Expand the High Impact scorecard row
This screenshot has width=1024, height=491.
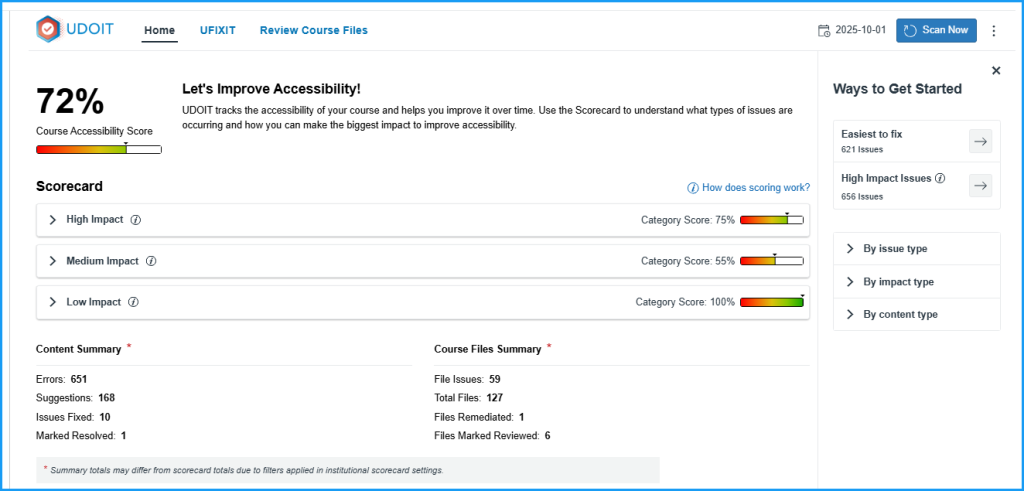pos(53,220)
